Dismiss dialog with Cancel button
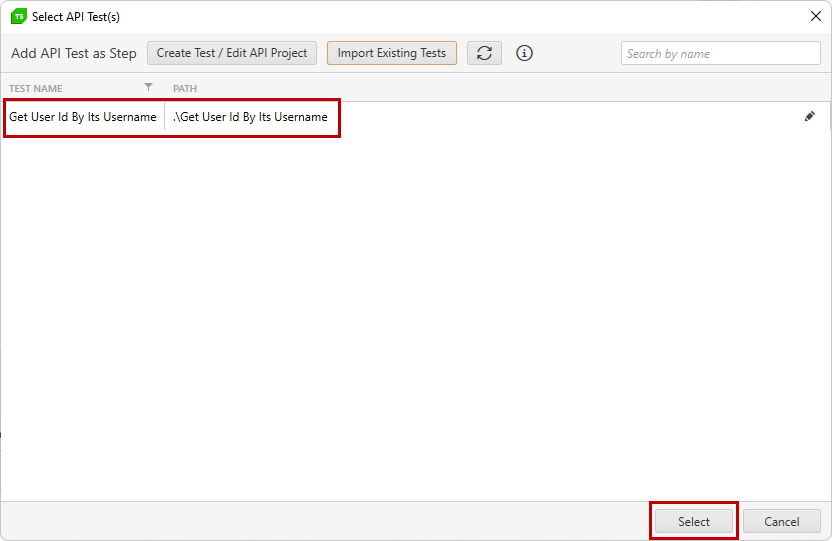 pos(782,521)
